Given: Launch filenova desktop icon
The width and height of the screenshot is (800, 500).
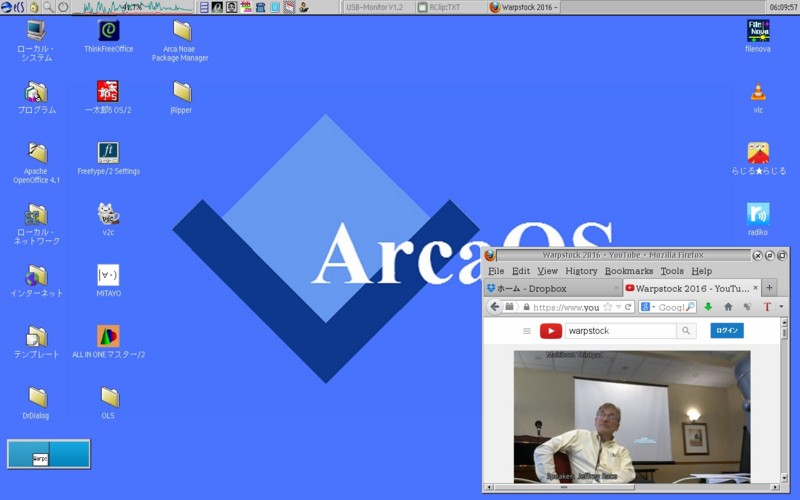Looking at the screenshot, I should pyautogui.click(x=758, y=37).
